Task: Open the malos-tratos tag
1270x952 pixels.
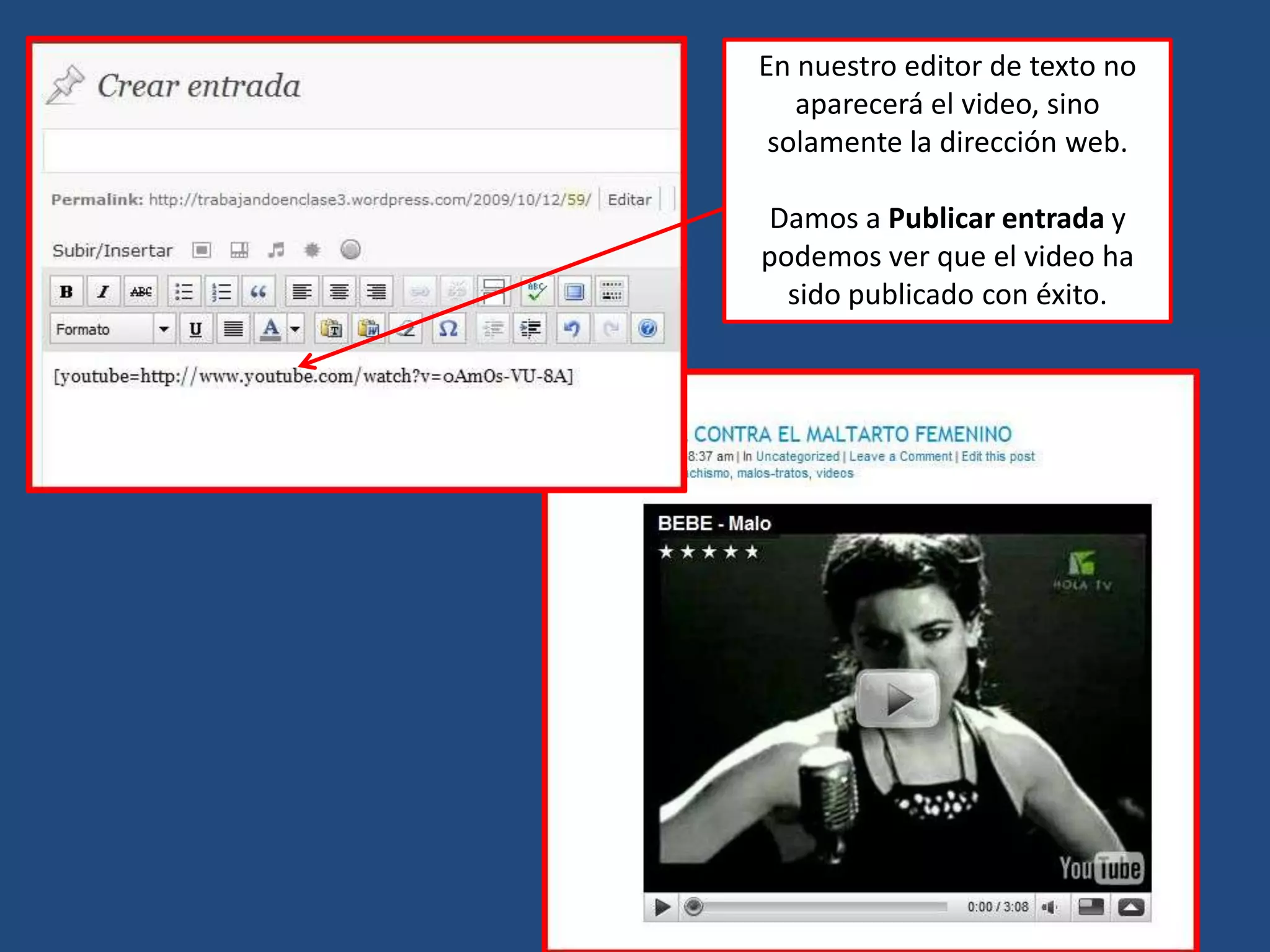Action: [x=773, y=473]
